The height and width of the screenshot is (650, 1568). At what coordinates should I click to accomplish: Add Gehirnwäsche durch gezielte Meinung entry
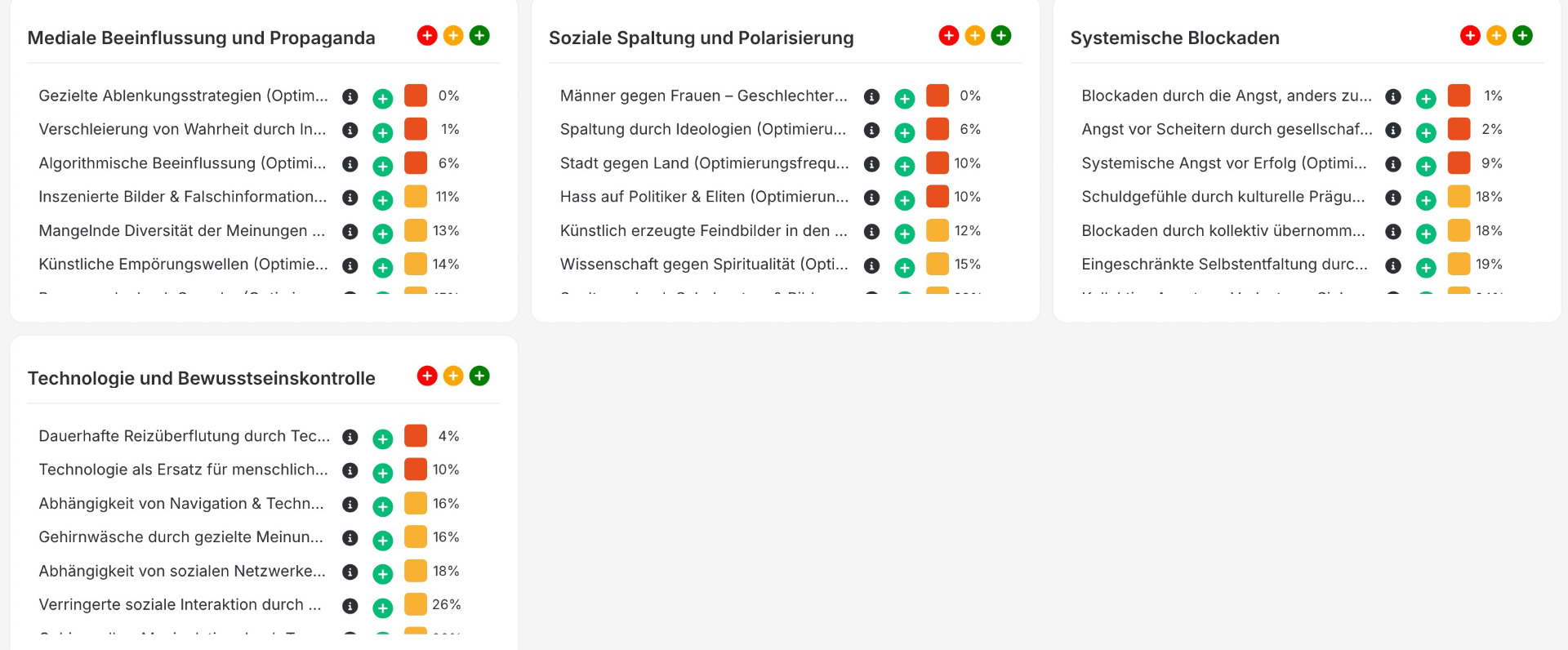[383, 541]
